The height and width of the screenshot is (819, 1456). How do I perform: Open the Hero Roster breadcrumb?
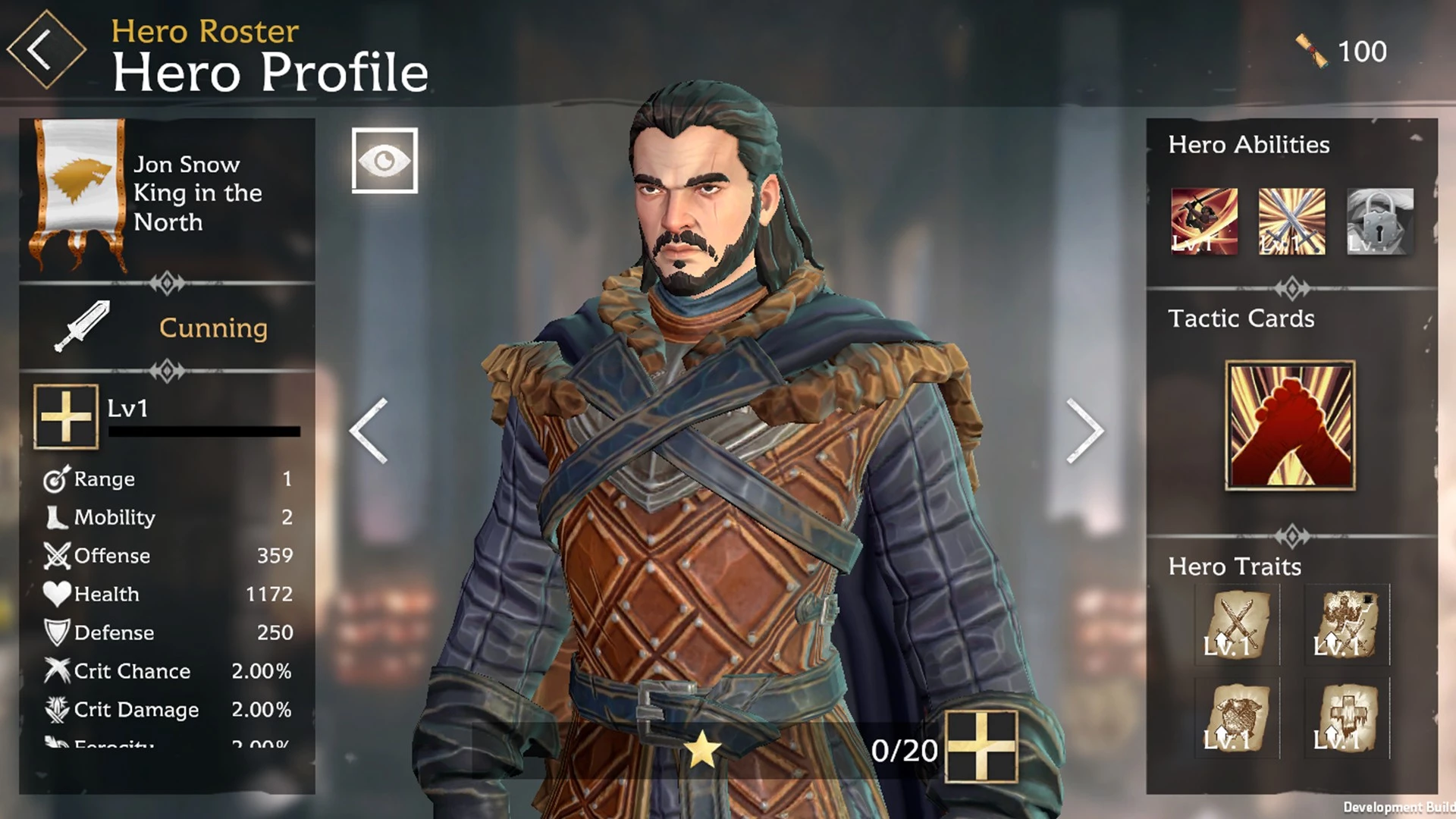(x=205, y=31)
